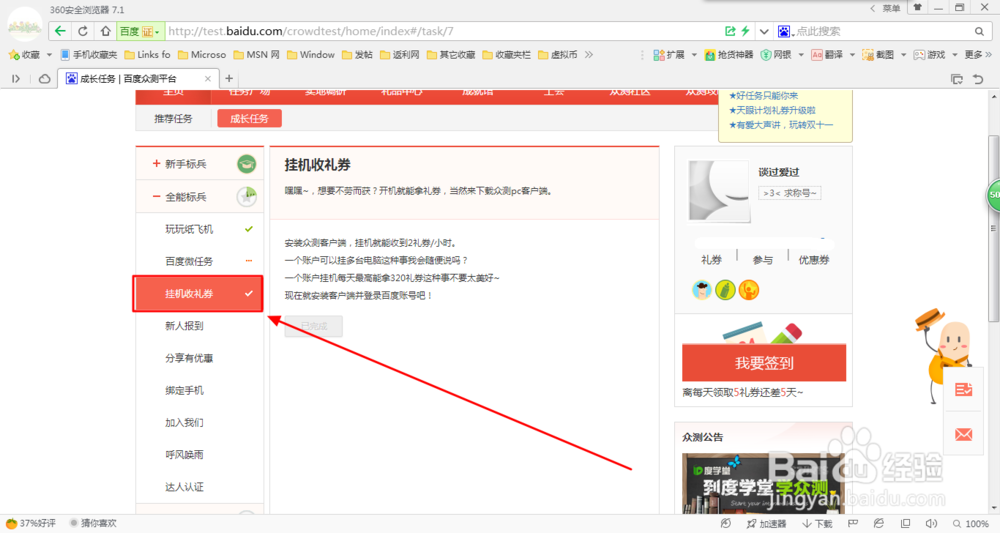Viewport: 1000px width, 533px height.
Task: Select the 成长任务 | 百度众测平台 tab
Action: [138, 78]
